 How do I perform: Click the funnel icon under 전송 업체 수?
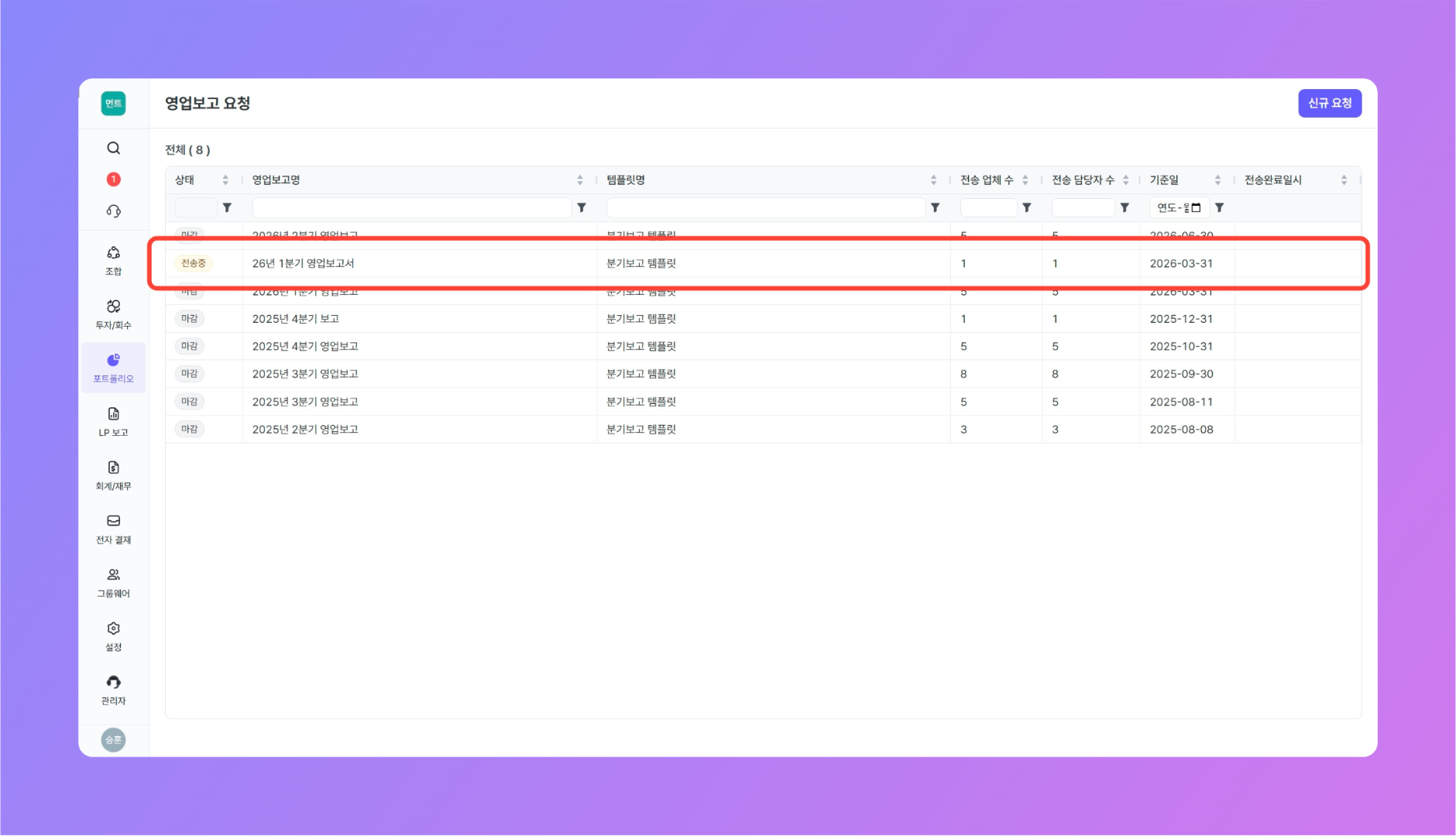click(1027, 207)
